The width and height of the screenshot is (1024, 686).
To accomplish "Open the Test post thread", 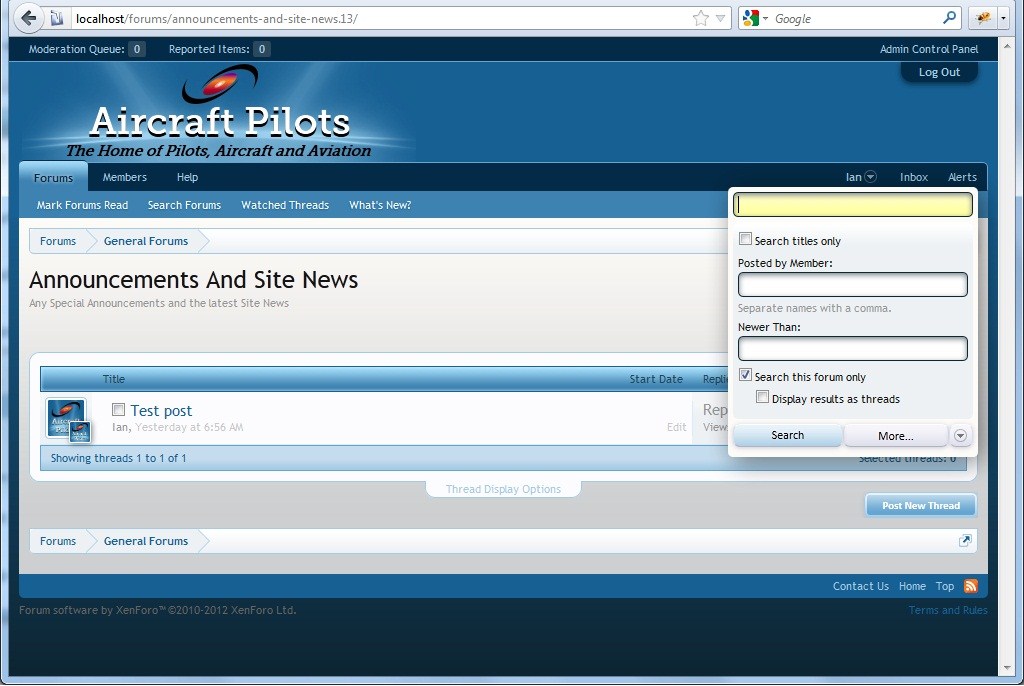I will click(x=161, y=410).
